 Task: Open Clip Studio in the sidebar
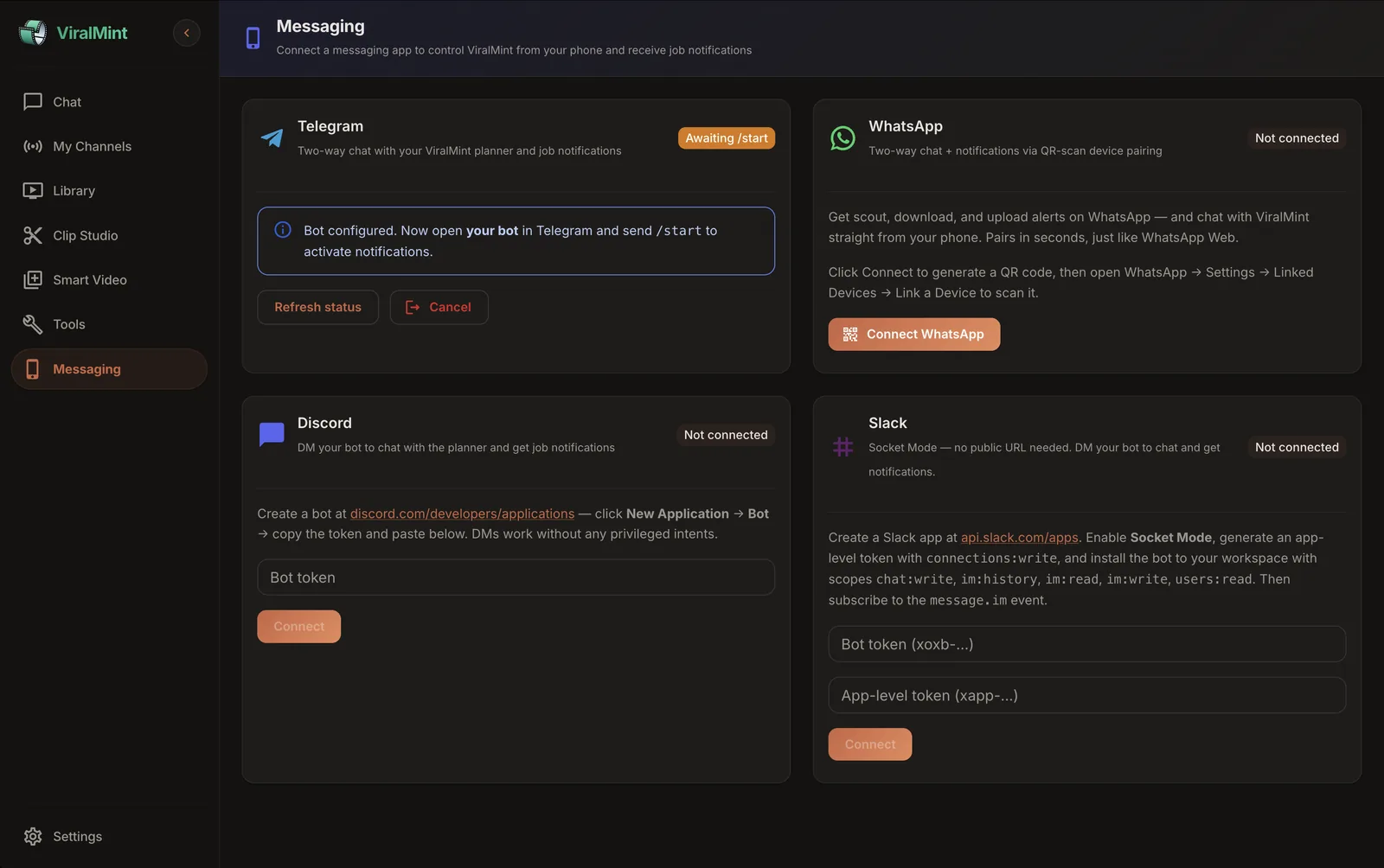109,235
